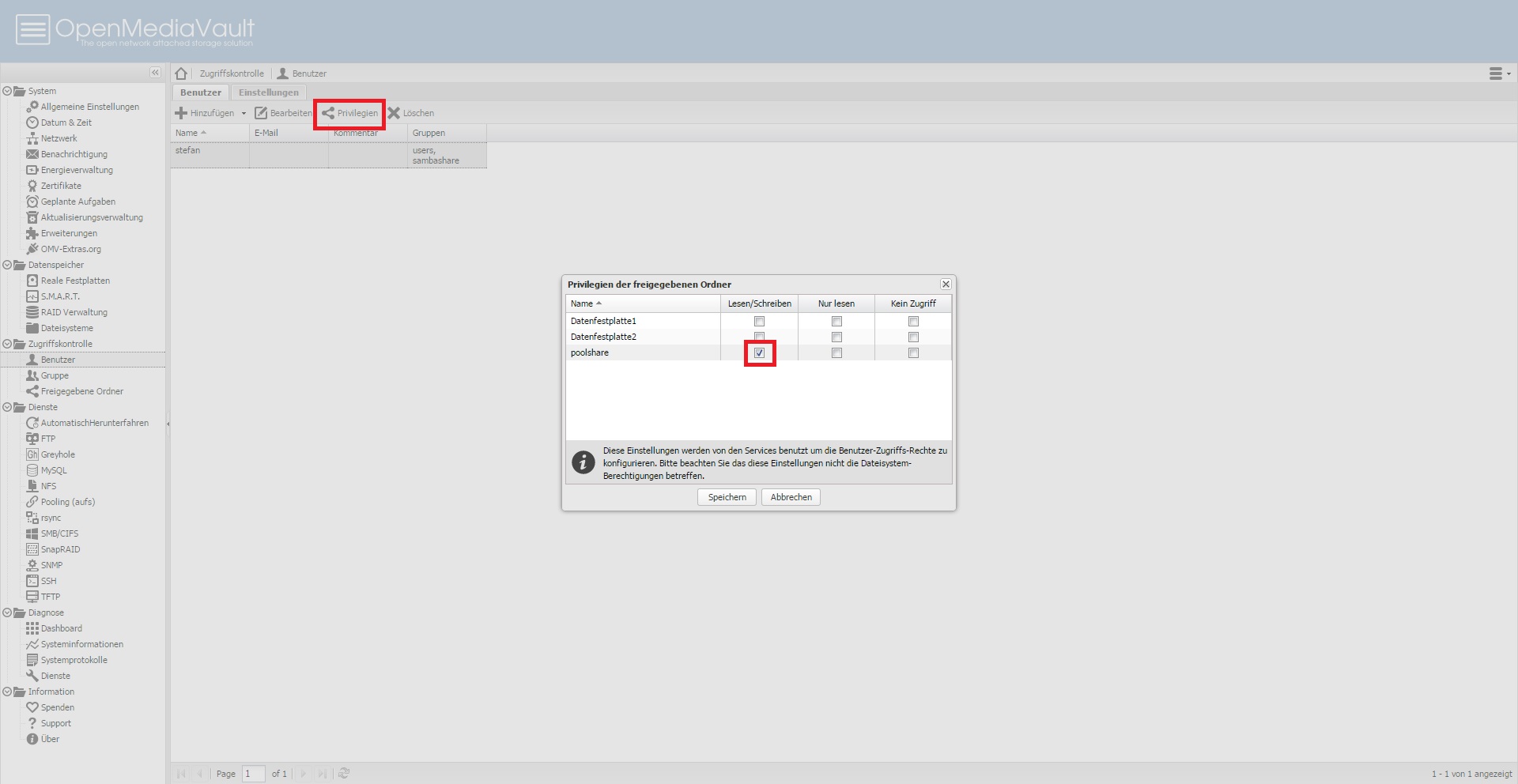The width and height of the screenshot is (1518, 784).
Task: Collapse the left navigation panel
Action: coord(155,73)
